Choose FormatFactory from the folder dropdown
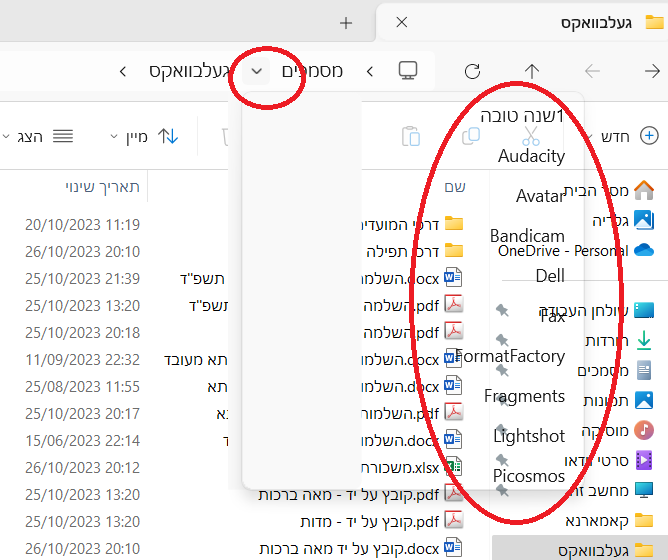The width and height of the screenshot is (668, 560). click(x=510, y=356)
